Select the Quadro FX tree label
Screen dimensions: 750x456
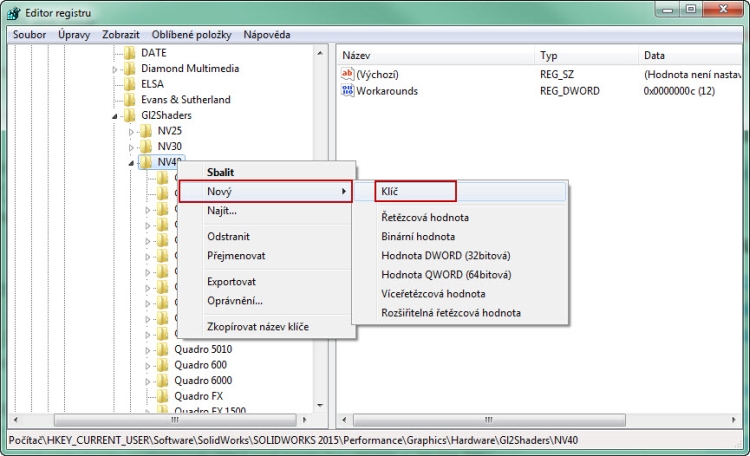point(199,396)
